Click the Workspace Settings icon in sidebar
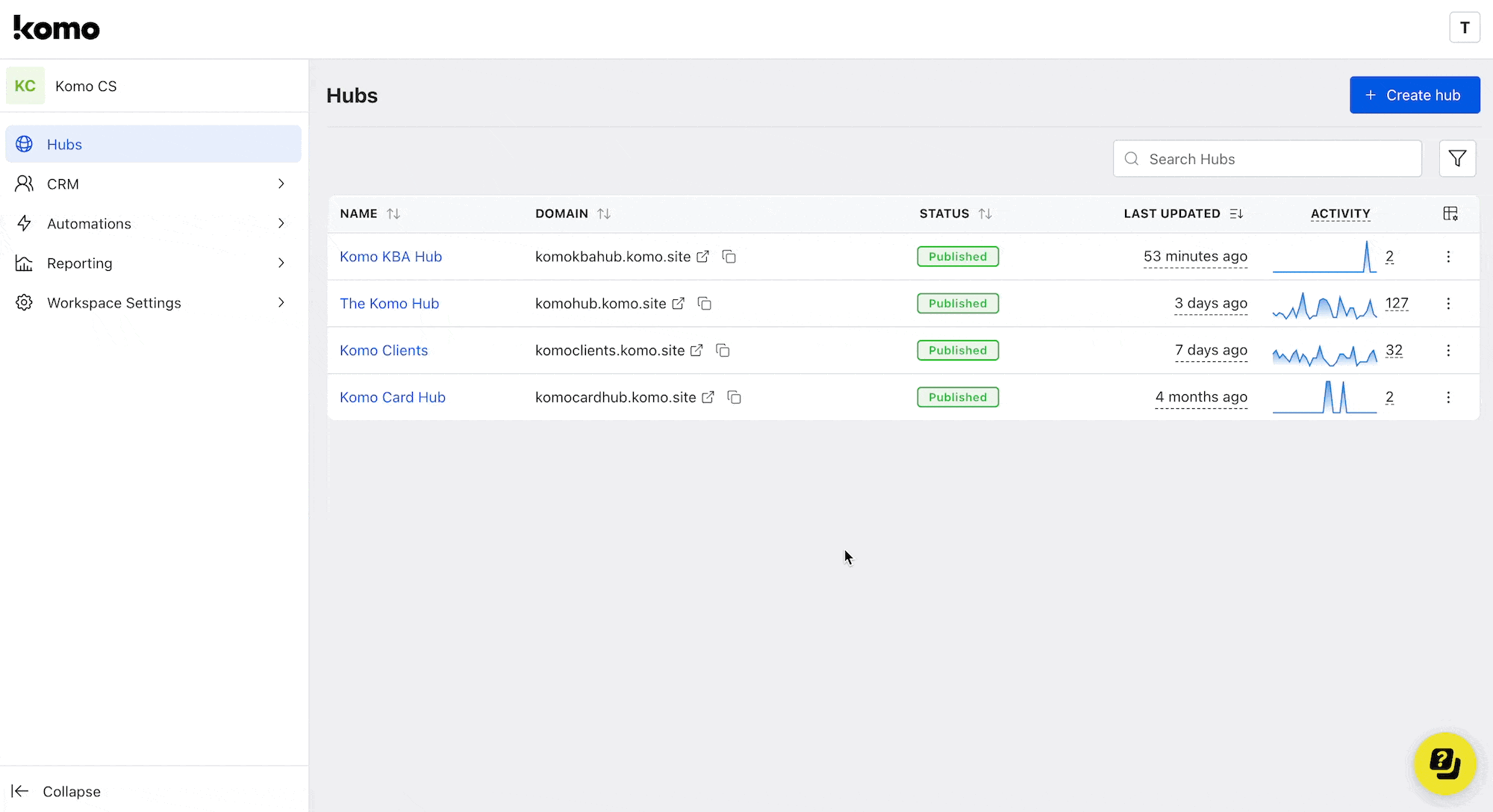Screen dimensions: 1493x812 point(23,302)
